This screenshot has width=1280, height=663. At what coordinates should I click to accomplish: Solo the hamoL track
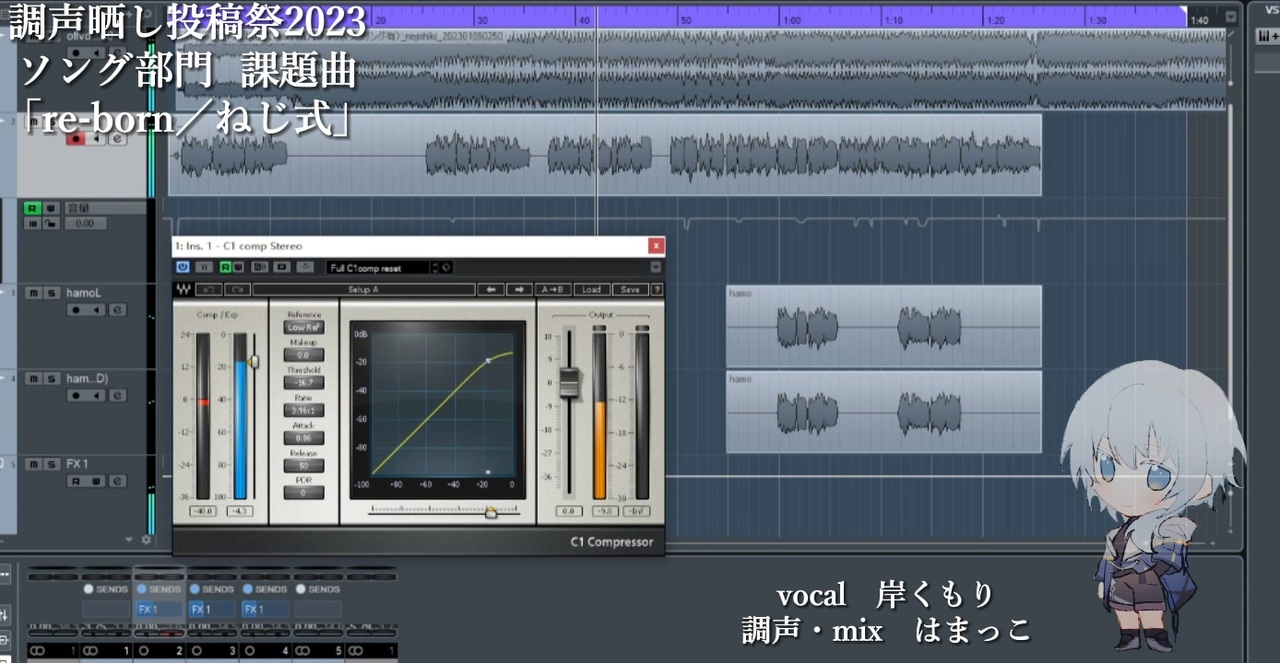51,293
